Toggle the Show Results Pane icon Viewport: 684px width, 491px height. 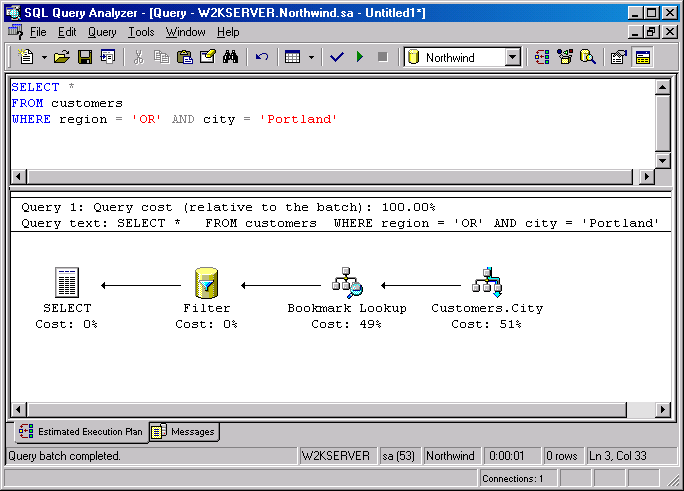coord(642,57)
